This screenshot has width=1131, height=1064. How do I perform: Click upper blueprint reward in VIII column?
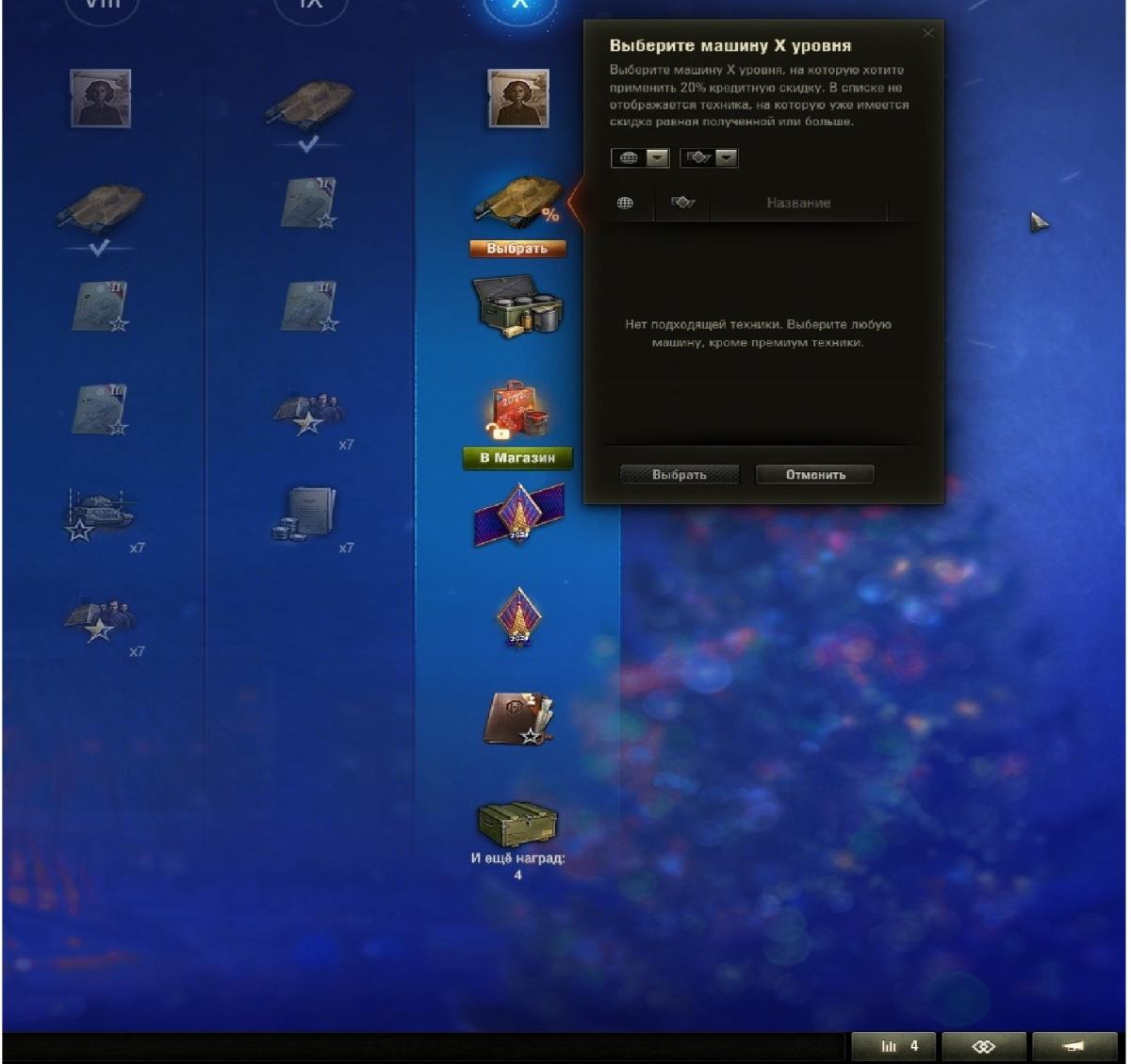pyautogui.click(x=101, y=306)
